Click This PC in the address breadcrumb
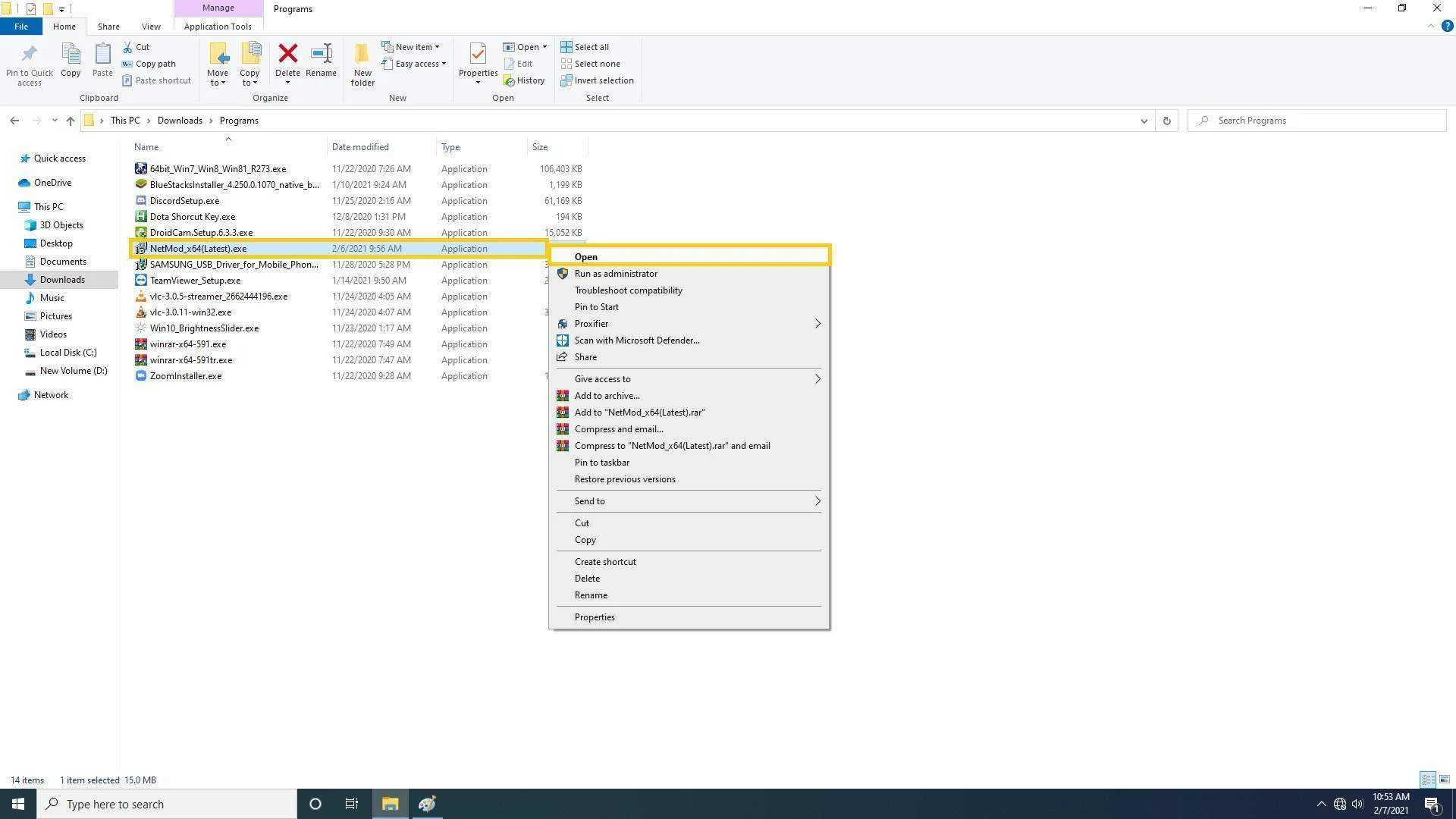1456x819 pixels. click(125, 121)
